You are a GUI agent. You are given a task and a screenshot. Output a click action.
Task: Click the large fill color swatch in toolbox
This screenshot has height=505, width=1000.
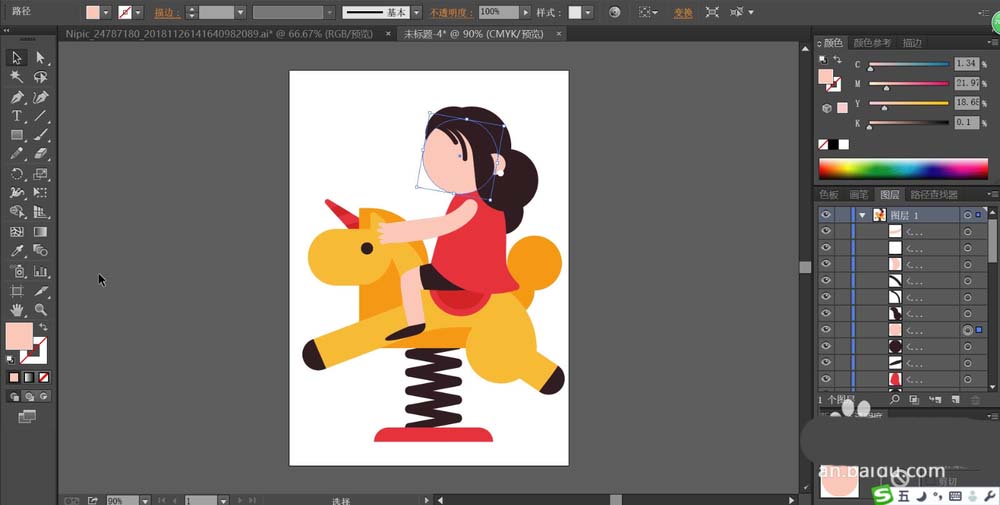click(19, 336)
